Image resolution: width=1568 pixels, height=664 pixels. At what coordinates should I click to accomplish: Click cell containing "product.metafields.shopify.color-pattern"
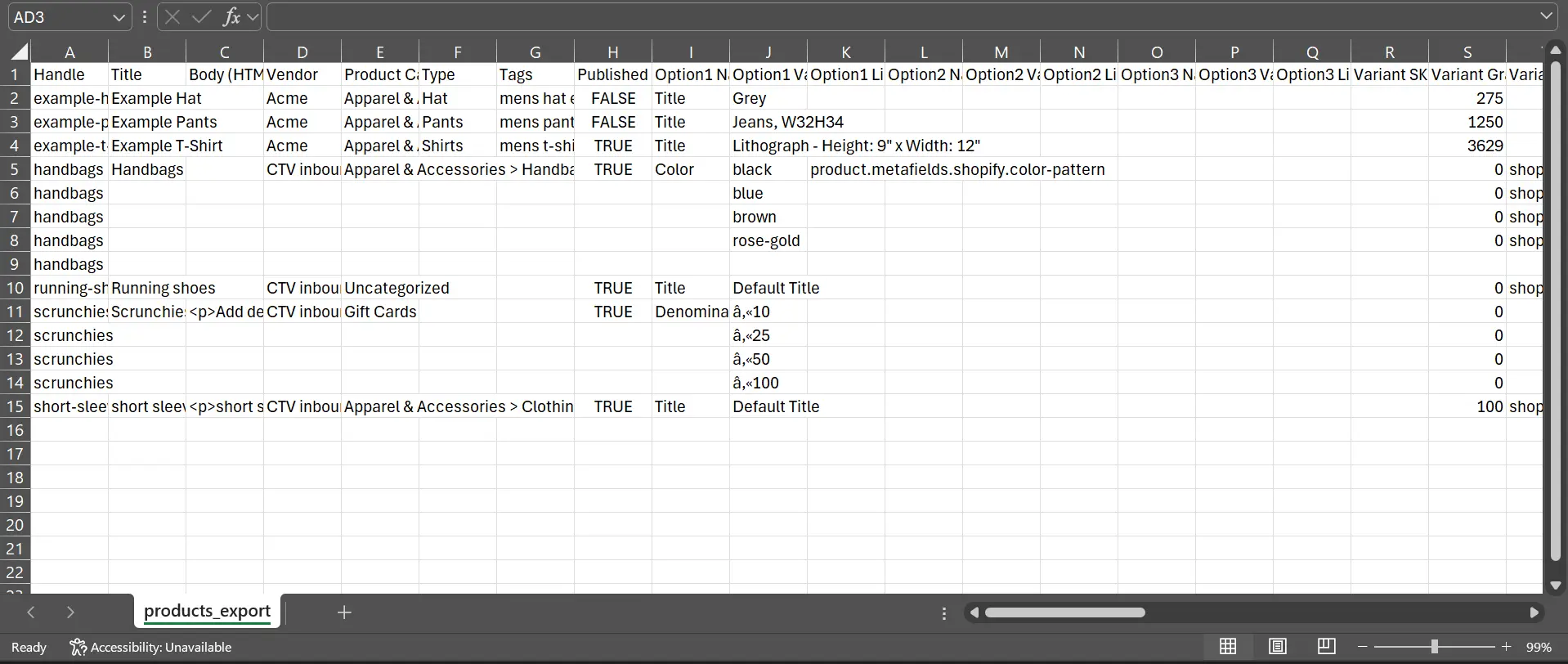846,169
